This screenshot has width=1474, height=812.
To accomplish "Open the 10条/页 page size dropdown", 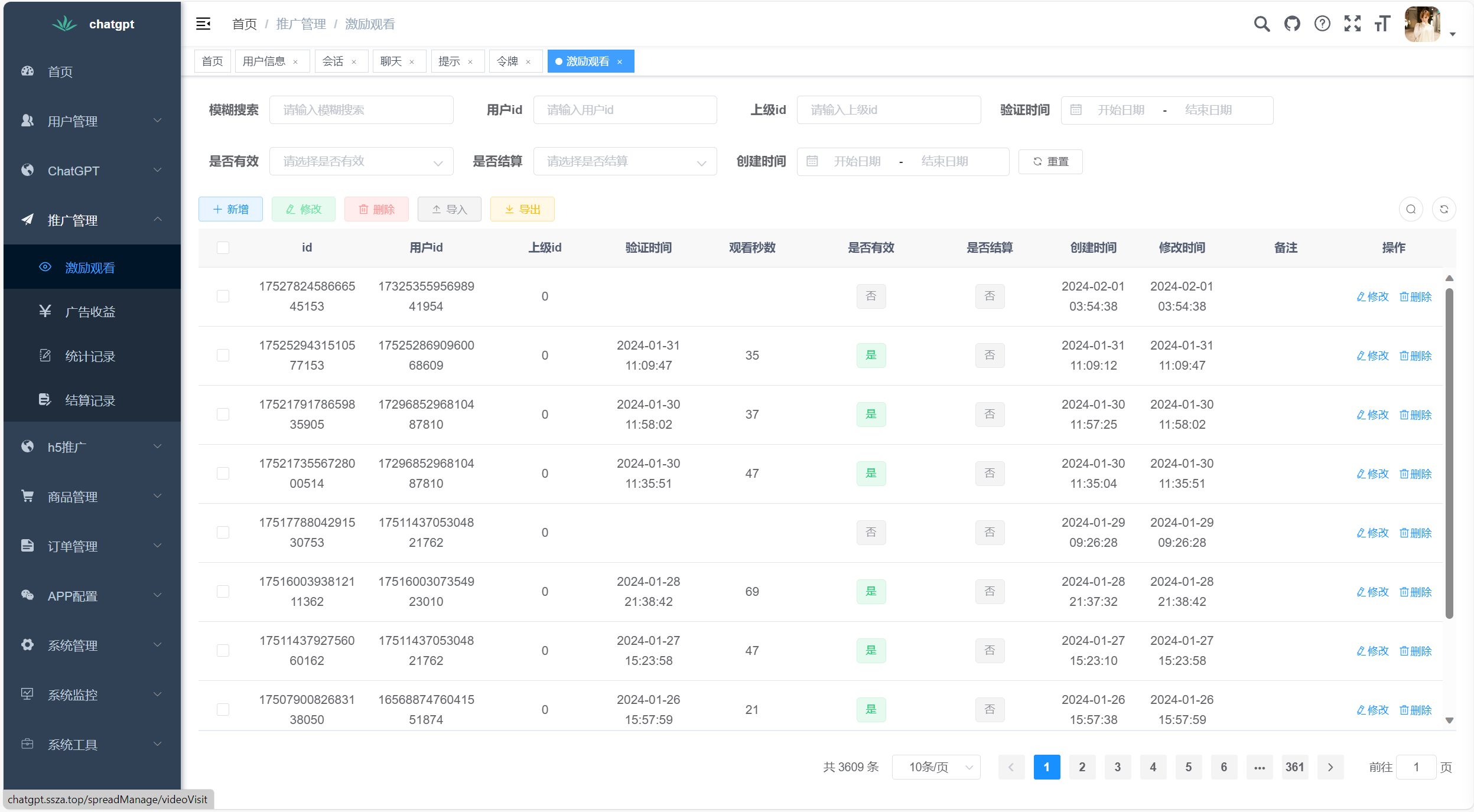I will pos(936,767).
